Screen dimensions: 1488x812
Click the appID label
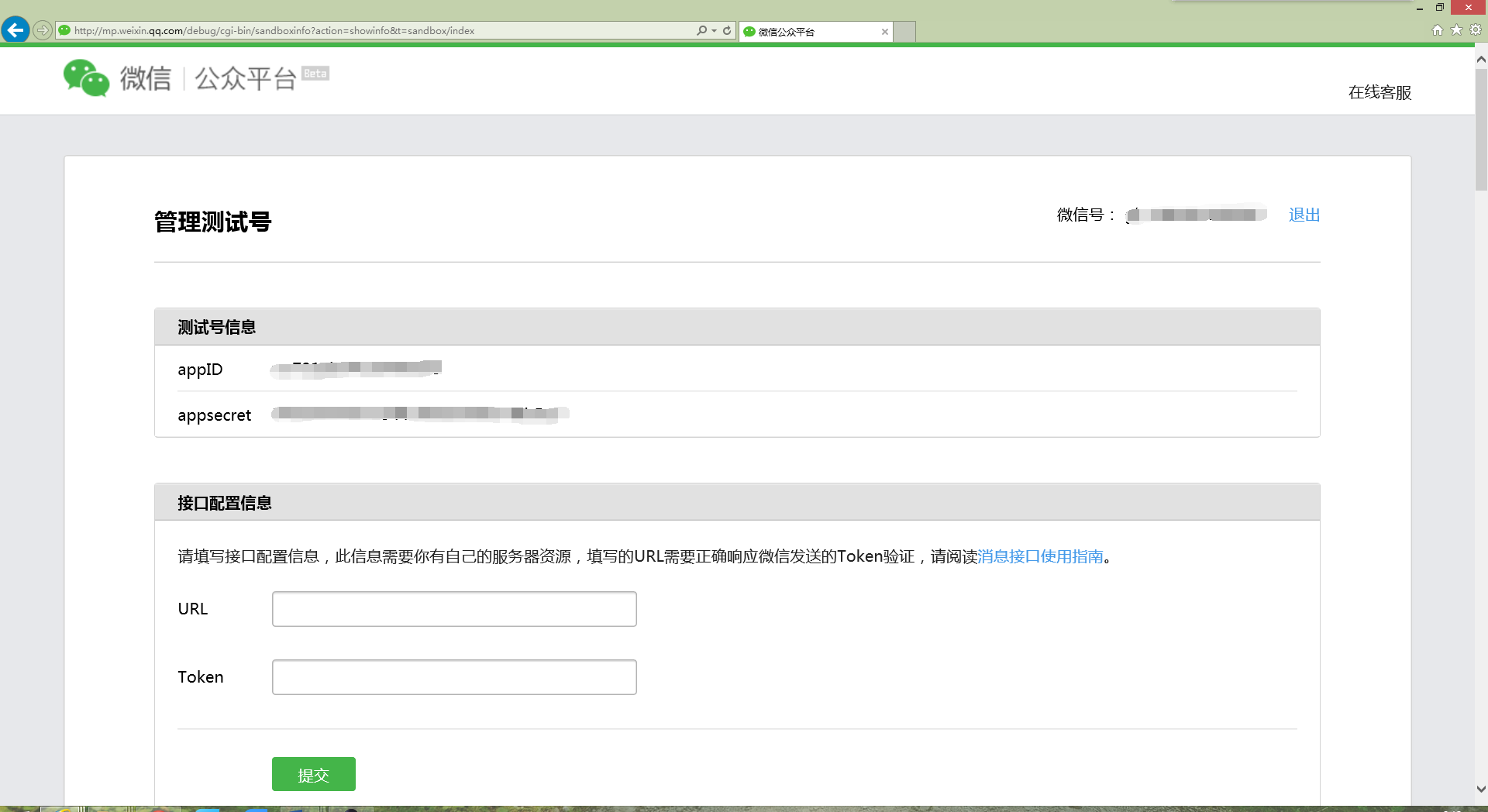pos(200,370)
